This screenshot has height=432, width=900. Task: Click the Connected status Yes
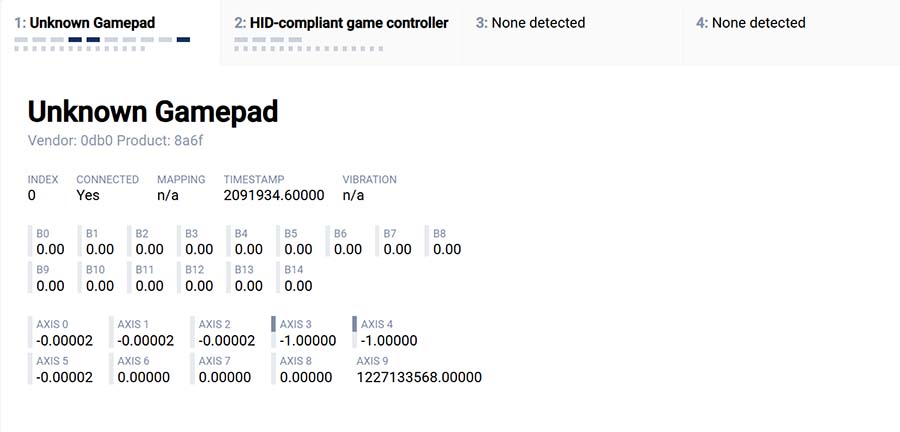click(x=88, y=195)
